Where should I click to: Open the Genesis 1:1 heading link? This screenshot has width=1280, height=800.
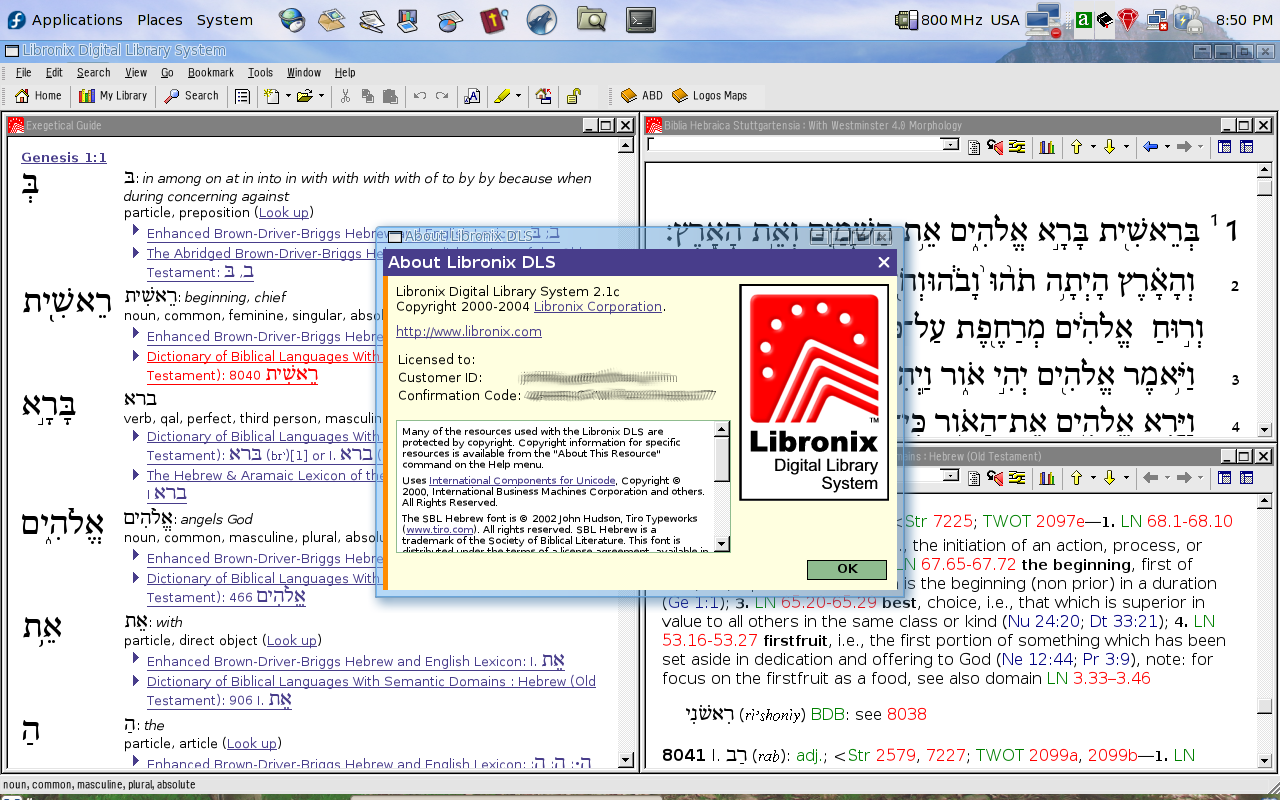coord(64,157)
